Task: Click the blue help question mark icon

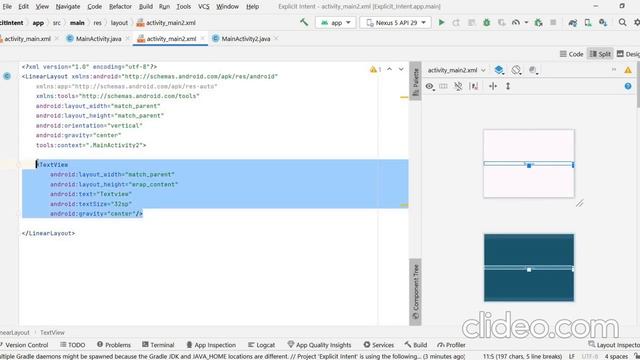Action: pyautogui.click(x=628, y=86)
